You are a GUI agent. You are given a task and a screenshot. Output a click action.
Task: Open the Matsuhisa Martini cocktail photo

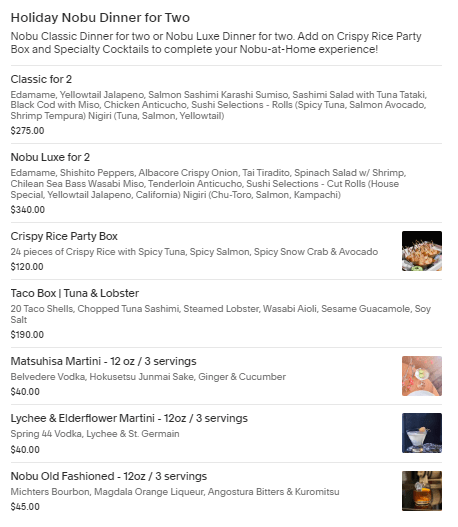tap(422, 376)
